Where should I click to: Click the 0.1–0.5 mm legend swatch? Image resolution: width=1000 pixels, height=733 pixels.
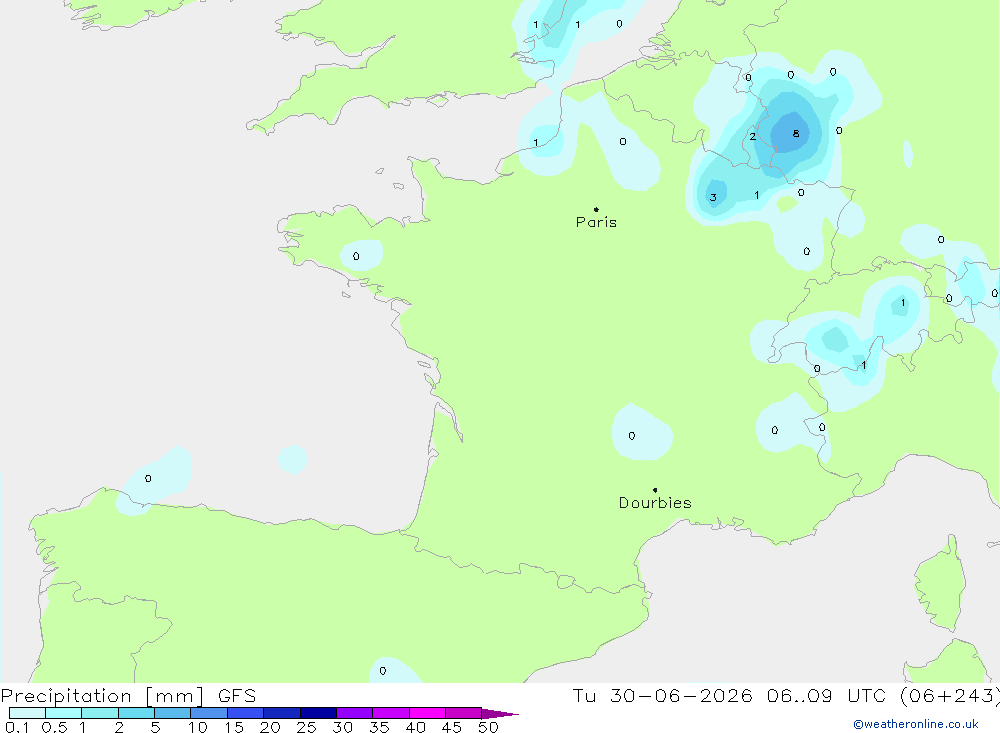(27, 713)
